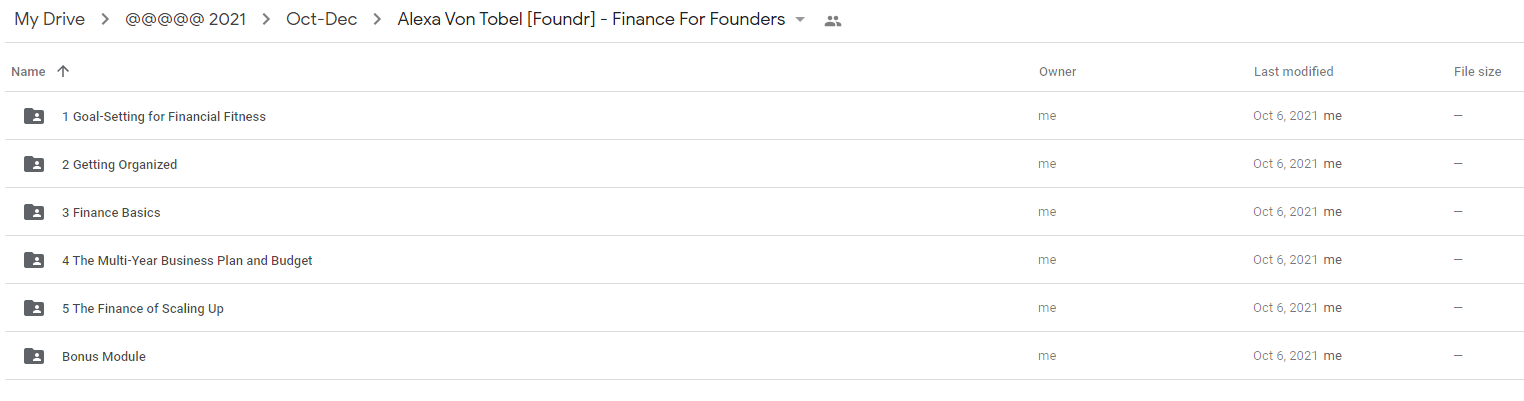Click the Owner column header

pos(1057,71)
